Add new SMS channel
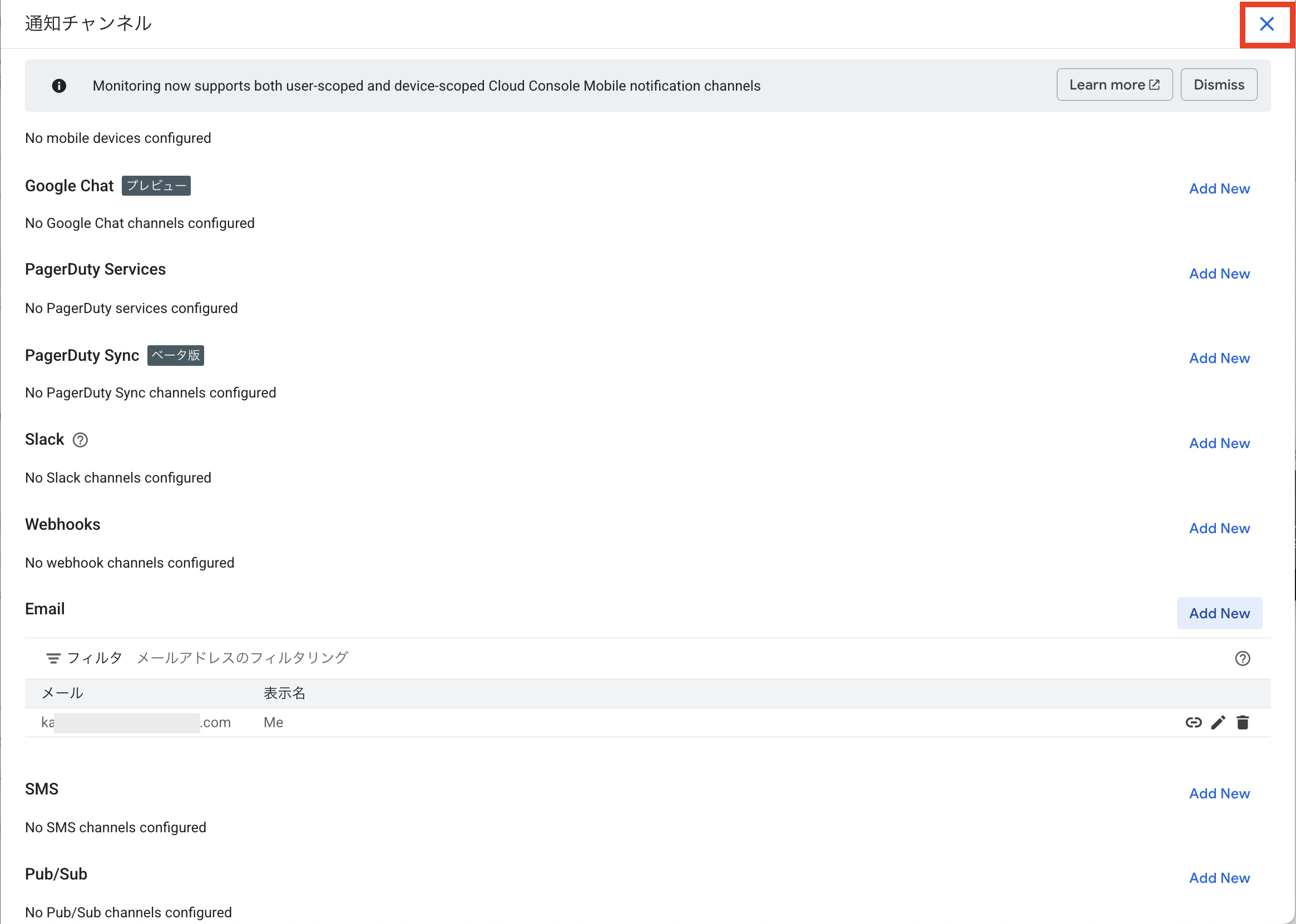Screen dimensions: 1296x924 coord(1219,793)
